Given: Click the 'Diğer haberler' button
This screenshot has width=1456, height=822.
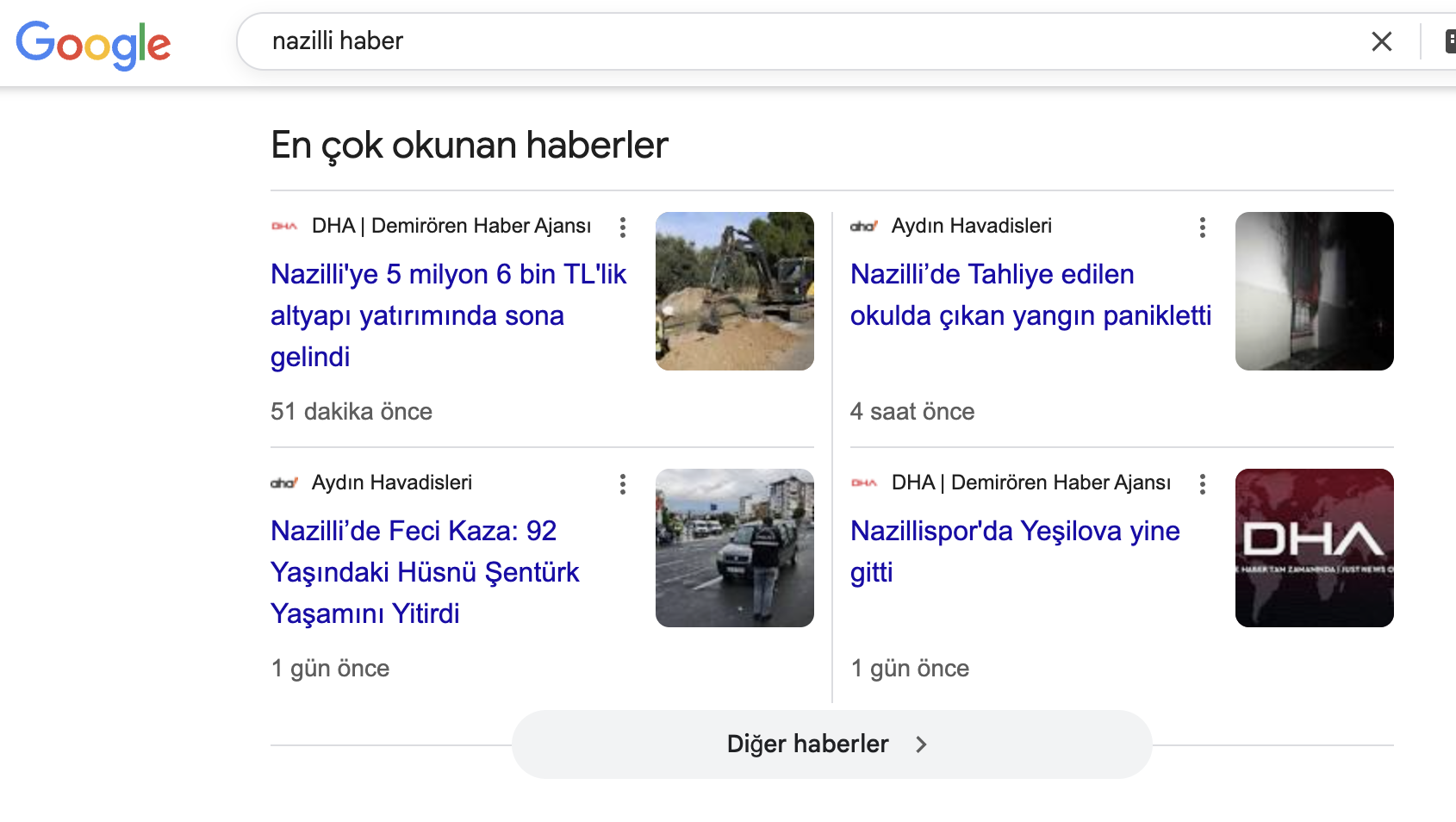Looking at the screenshot, I should tap(832, 744).
